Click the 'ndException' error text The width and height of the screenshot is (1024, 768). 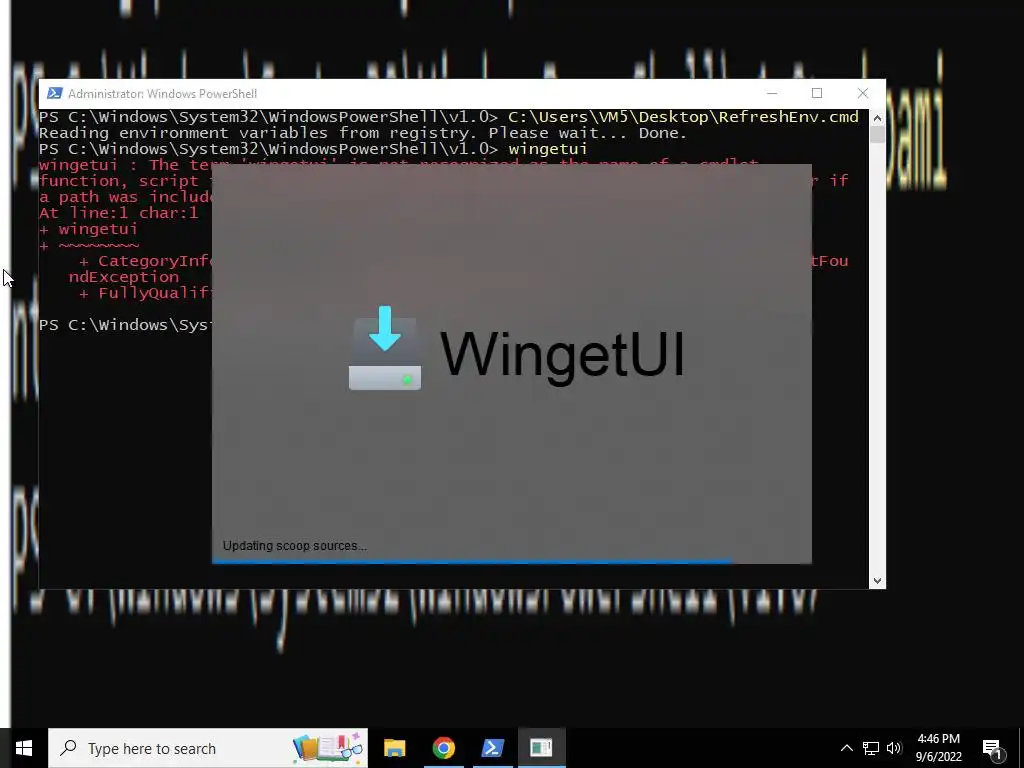[123, 277]
